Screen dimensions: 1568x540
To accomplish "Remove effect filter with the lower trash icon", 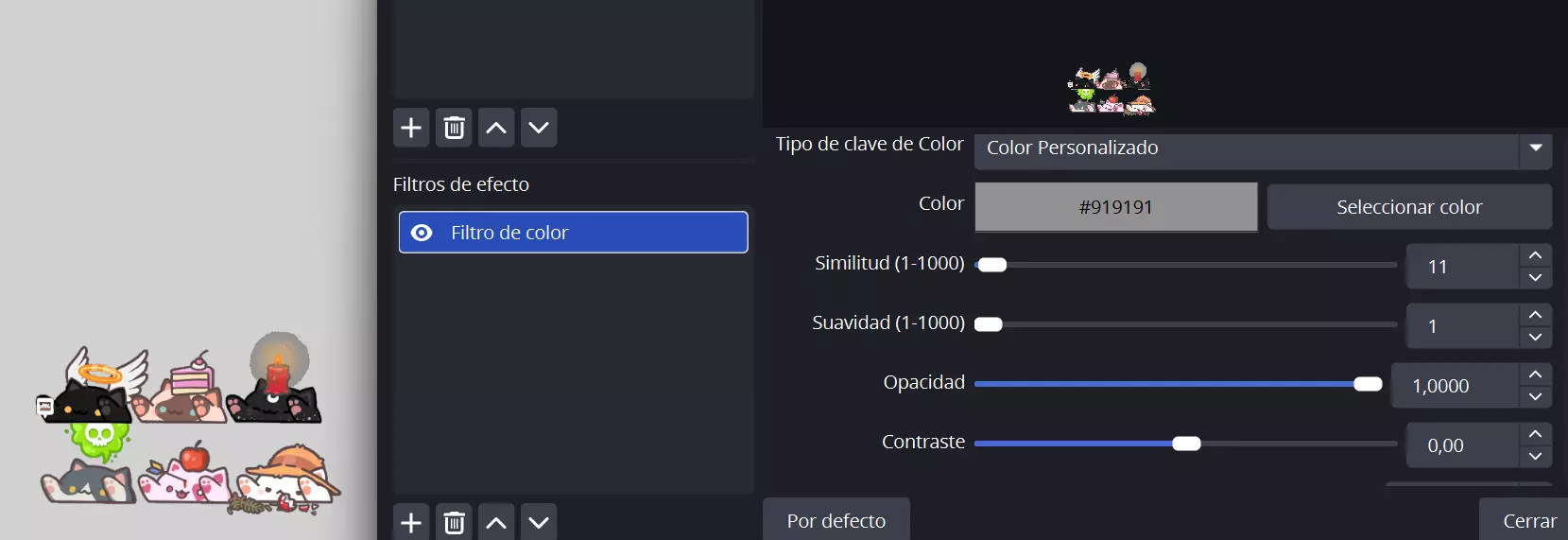I will 454,522.
